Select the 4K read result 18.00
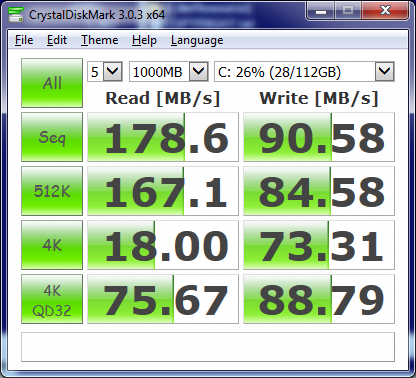The height and width of the screenshot is (378, 416). (163, 245)
